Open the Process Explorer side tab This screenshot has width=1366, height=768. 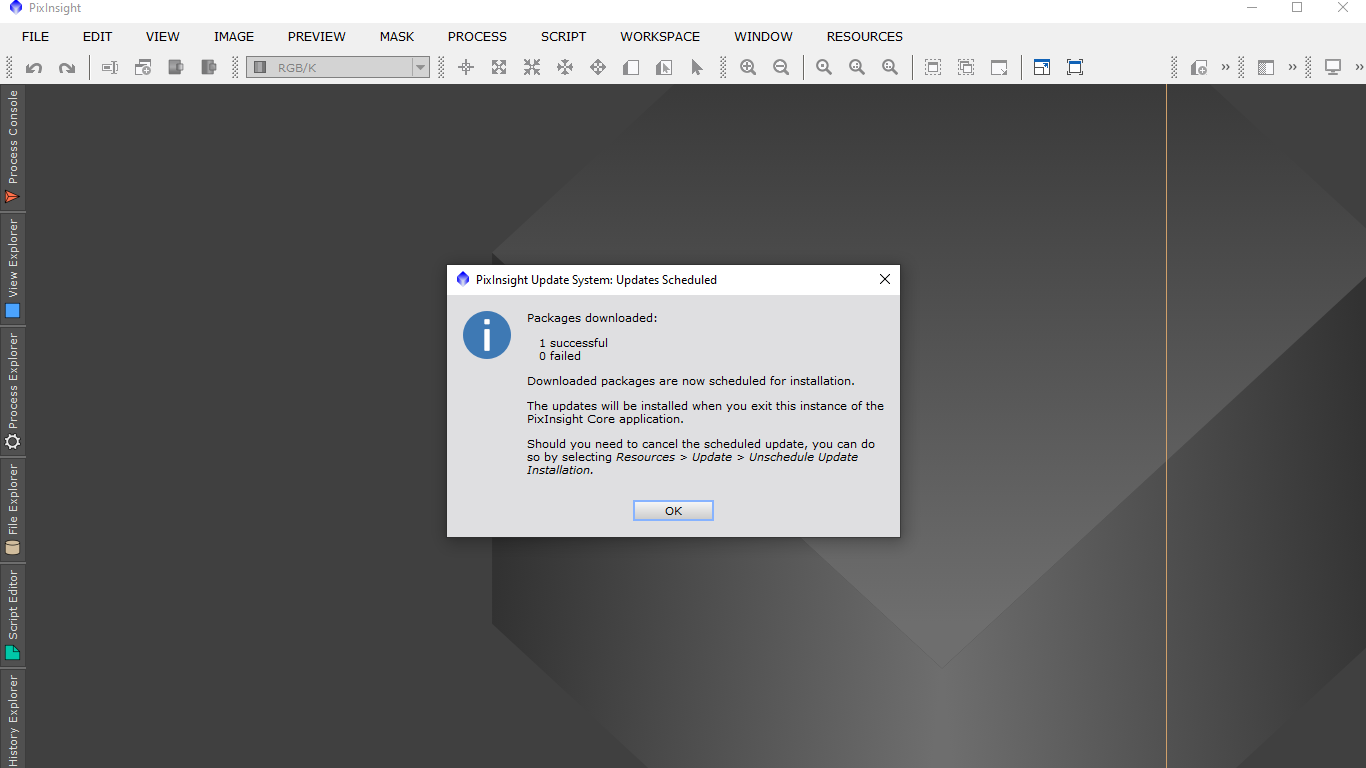[13, 391]
